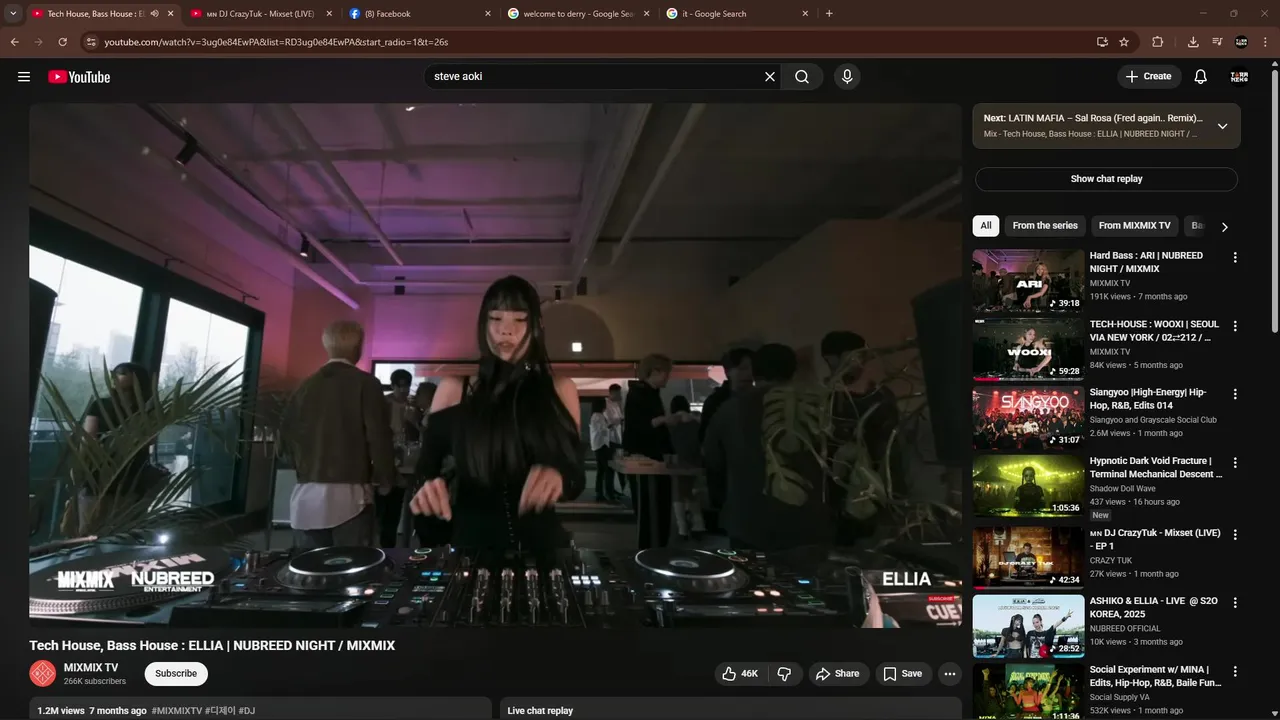Image resolution: width=1280 pixels, height=720 pixels.
Task: Click Live chat replay heading
Action: pos(540,711)
